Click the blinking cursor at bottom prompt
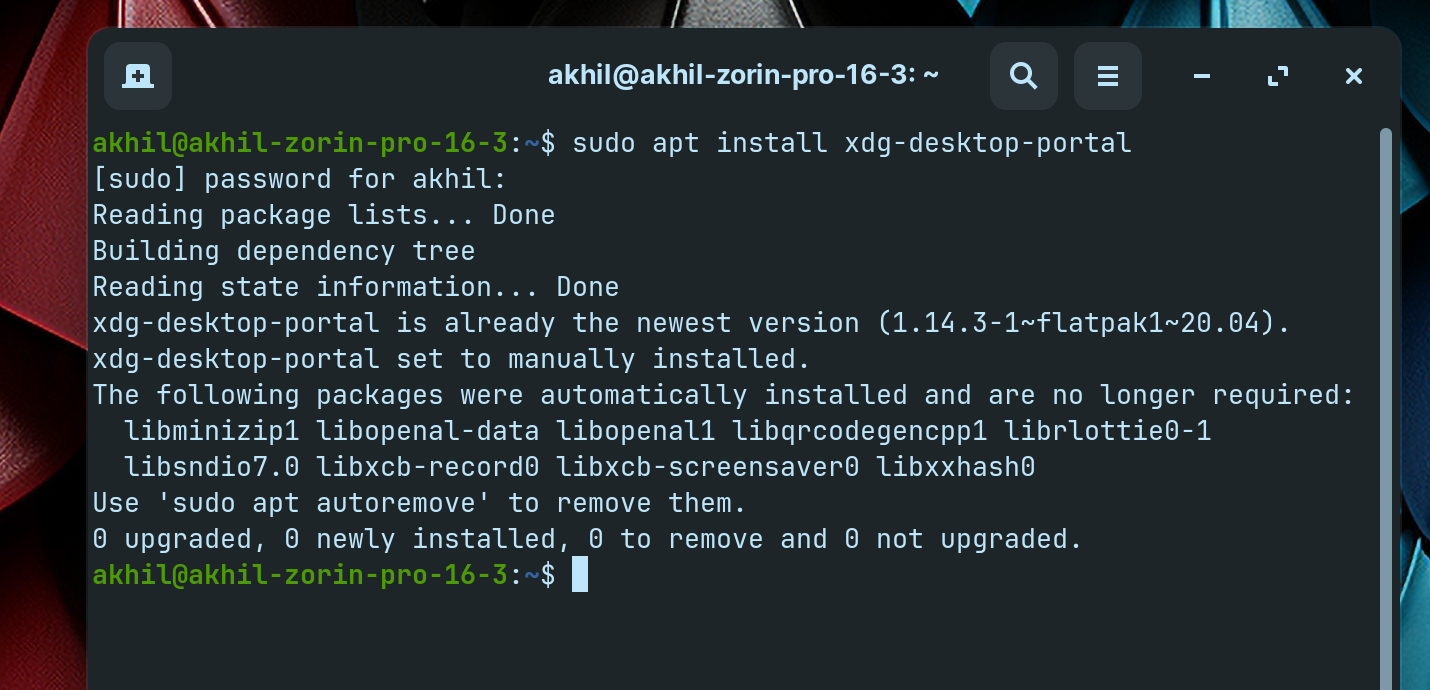The image size is (1430, 690). point(580,575)
